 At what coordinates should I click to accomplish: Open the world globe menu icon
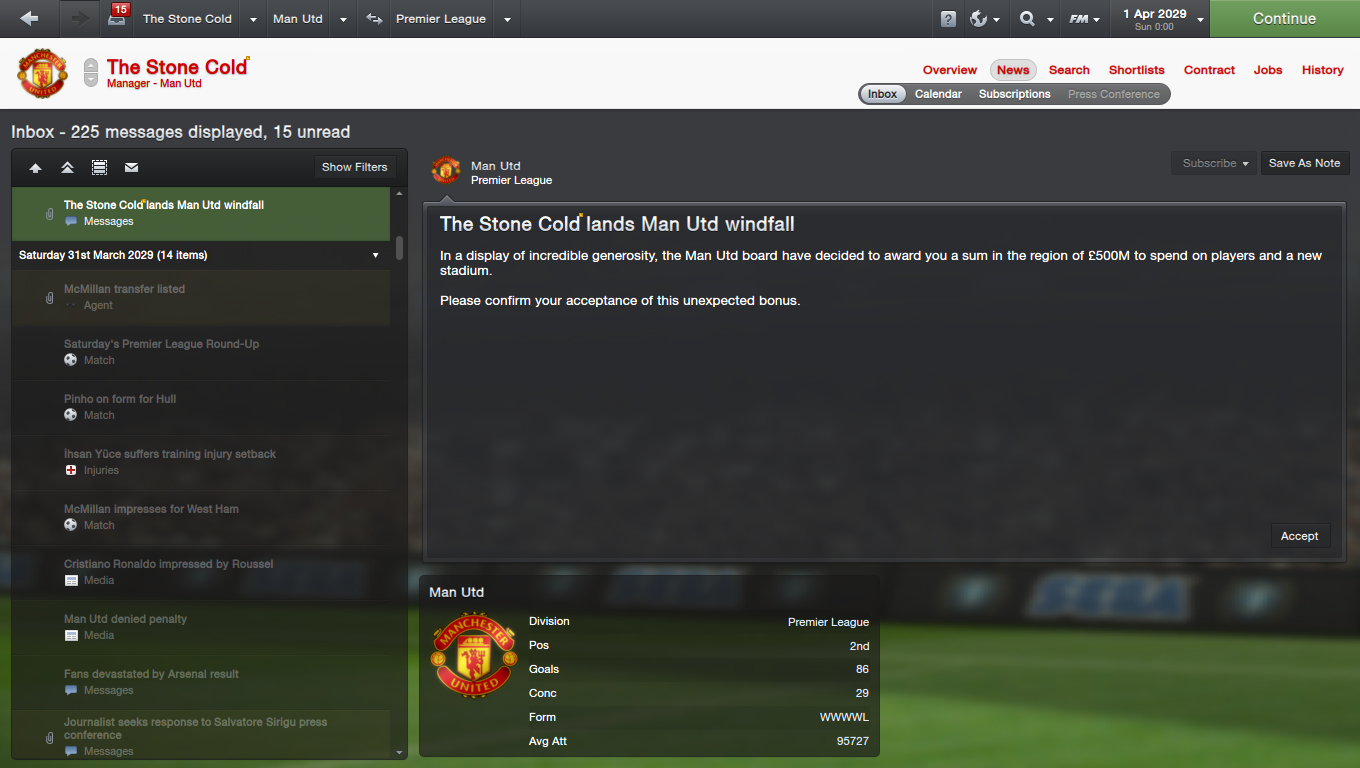(x=979, y=19)
